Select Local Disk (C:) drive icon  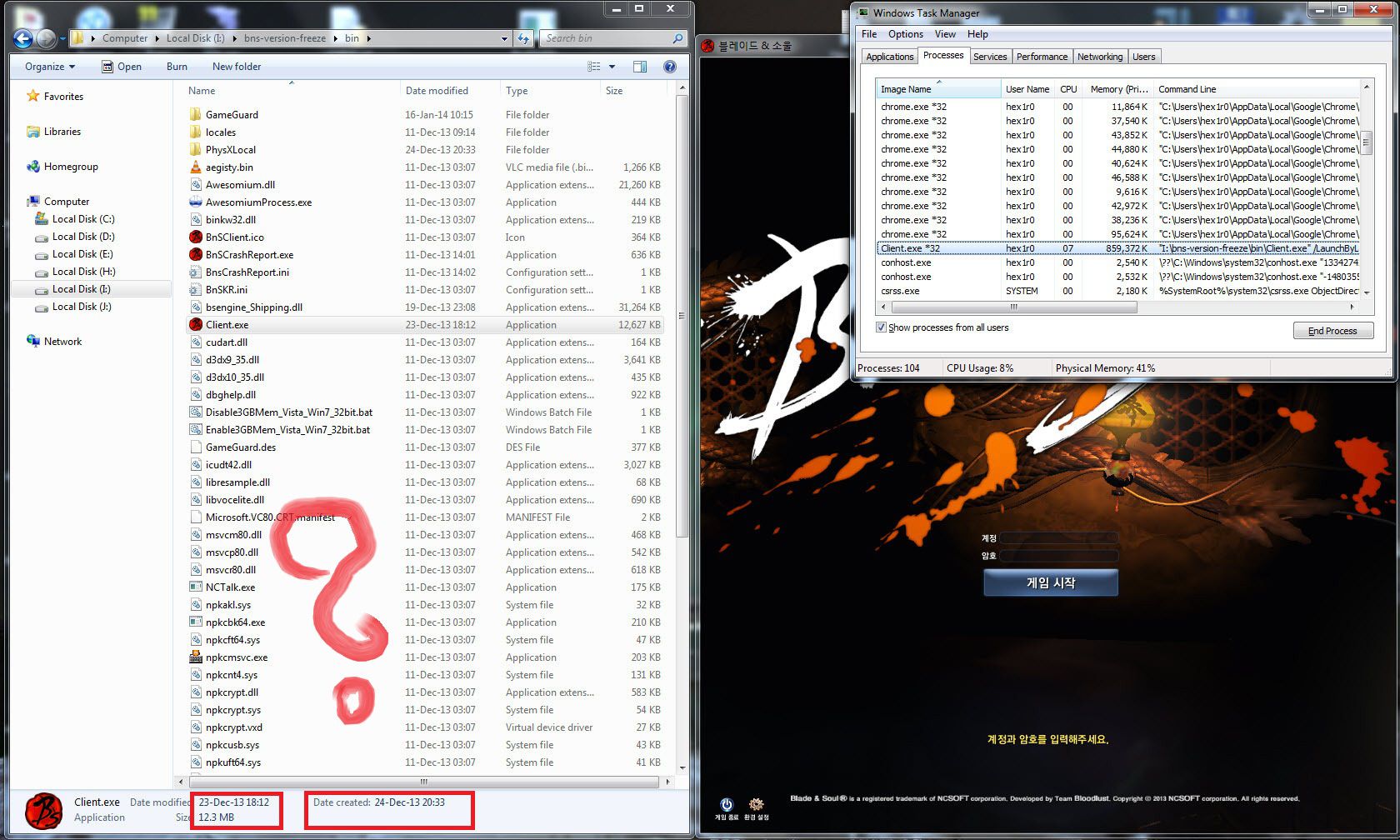[41, 218]
